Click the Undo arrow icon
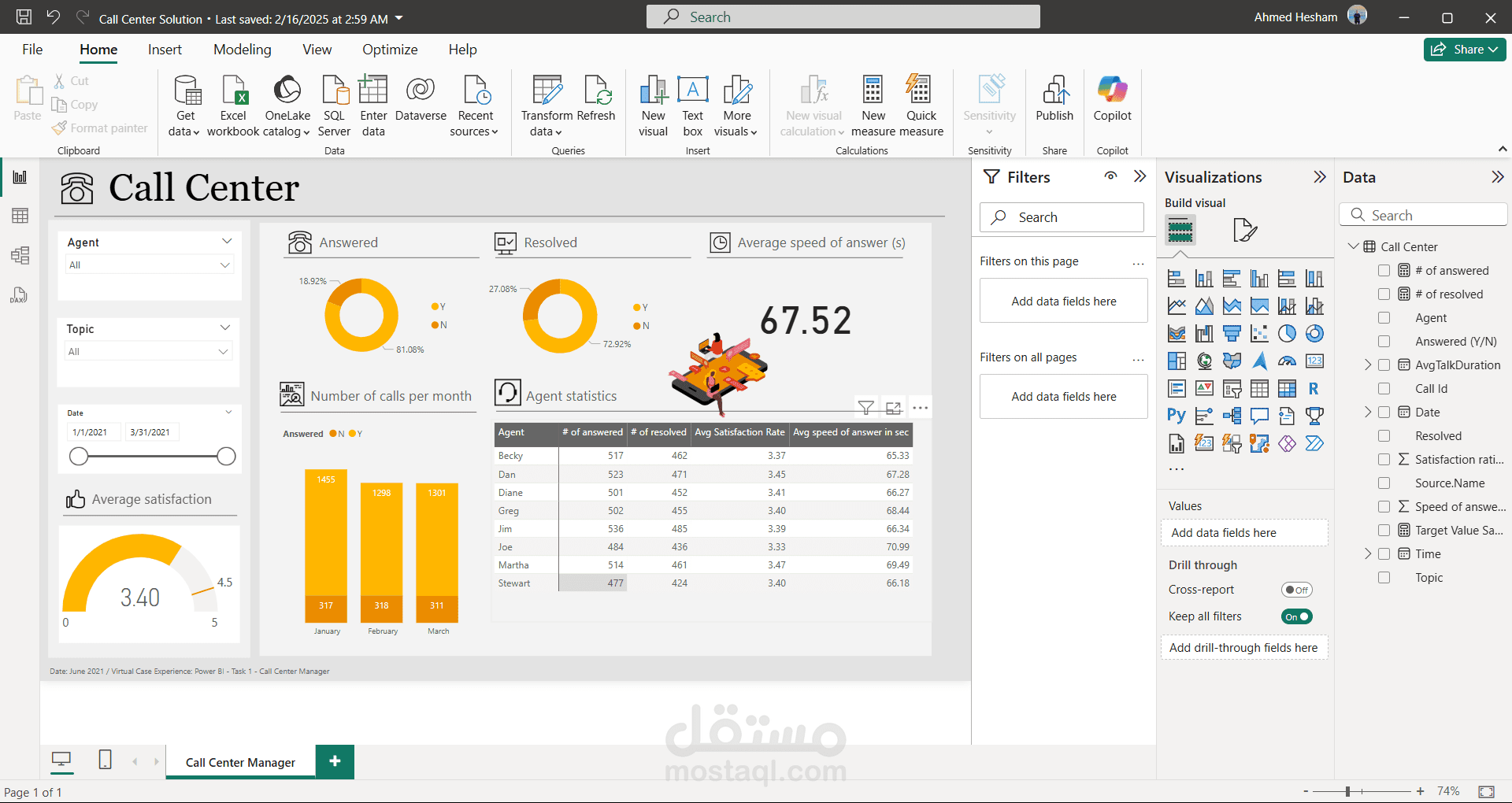The height and width of the screenshot is (803, 1512). click(53, 17)
